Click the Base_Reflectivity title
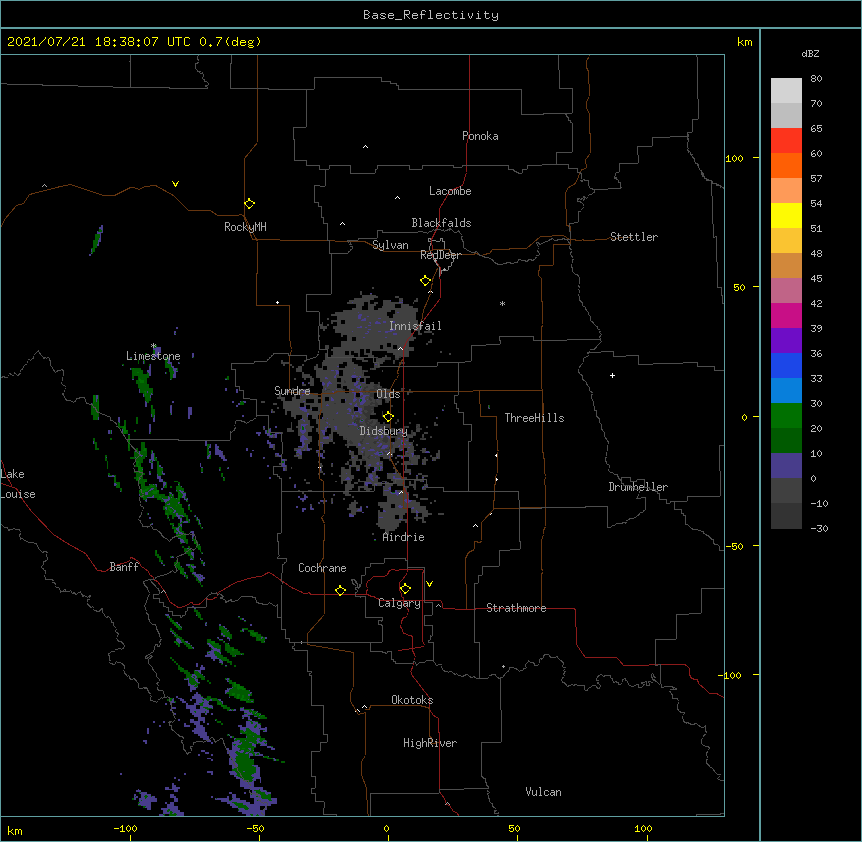Screen dimensions: 862x842 (x=431, y=15)
